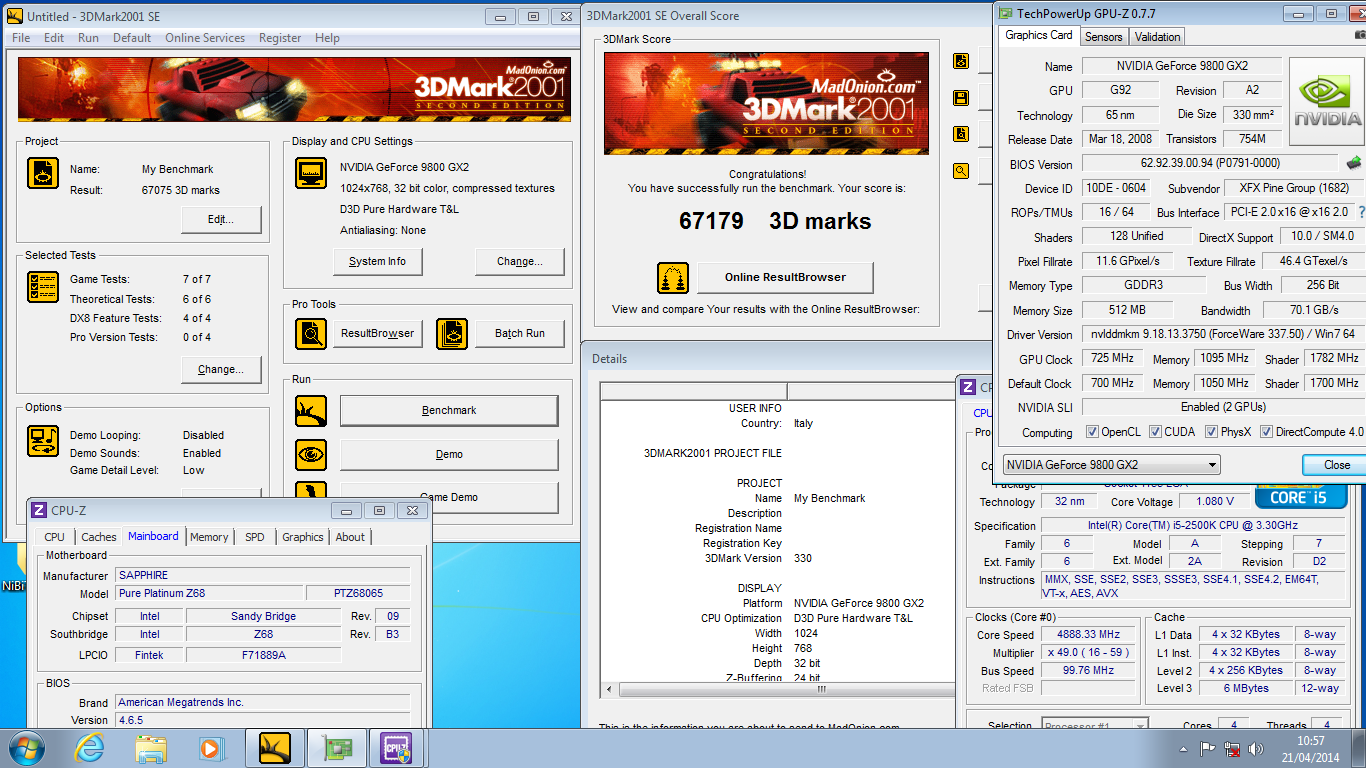Open the Edit menu in 3DMark2001
1366x768 pixels.
pos(54,38)
